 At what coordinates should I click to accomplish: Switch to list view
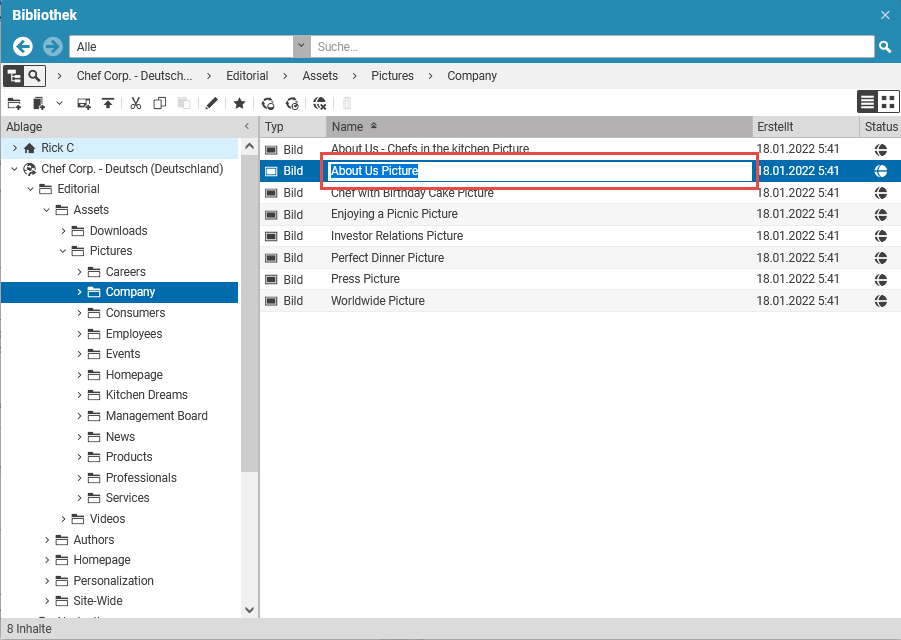[x=867, y=102]
